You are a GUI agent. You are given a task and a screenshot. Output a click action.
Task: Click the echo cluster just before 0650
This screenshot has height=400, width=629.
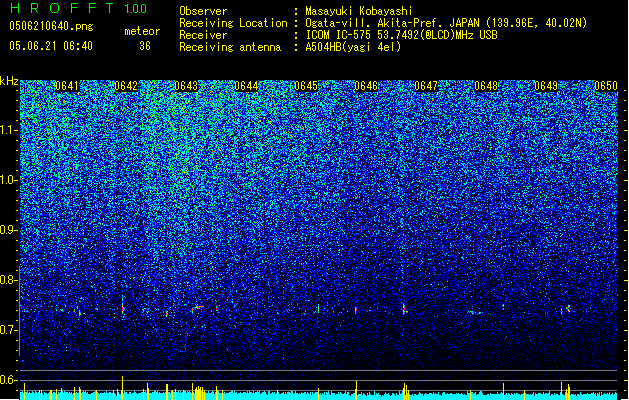(566, 309)
